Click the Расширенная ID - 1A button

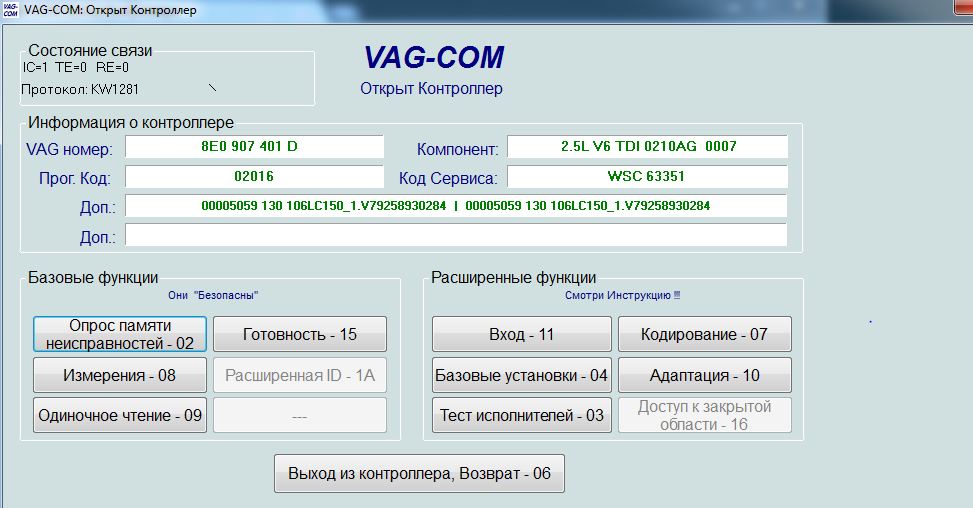[x=300, y=375]
